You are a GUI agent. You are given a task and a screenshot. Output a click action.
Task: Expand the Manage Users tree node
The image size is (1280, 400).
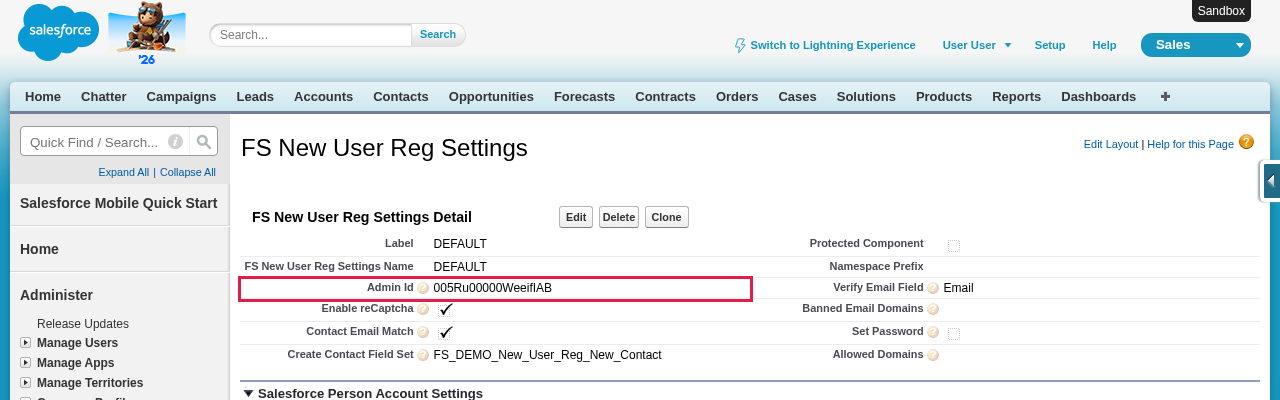[x=26, y=343]
